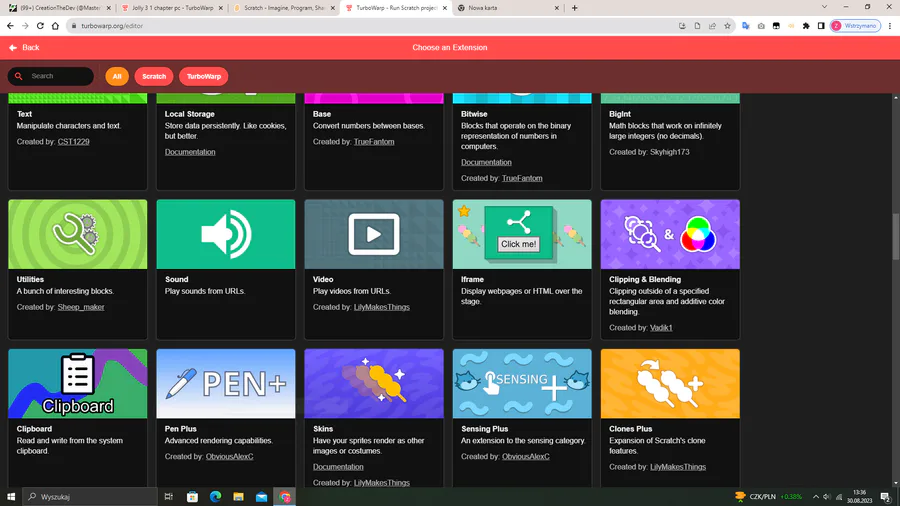This screenshot has height=506, width=900.
Task: Show hidden tray icons chevron
Action: tap(816, 497)
